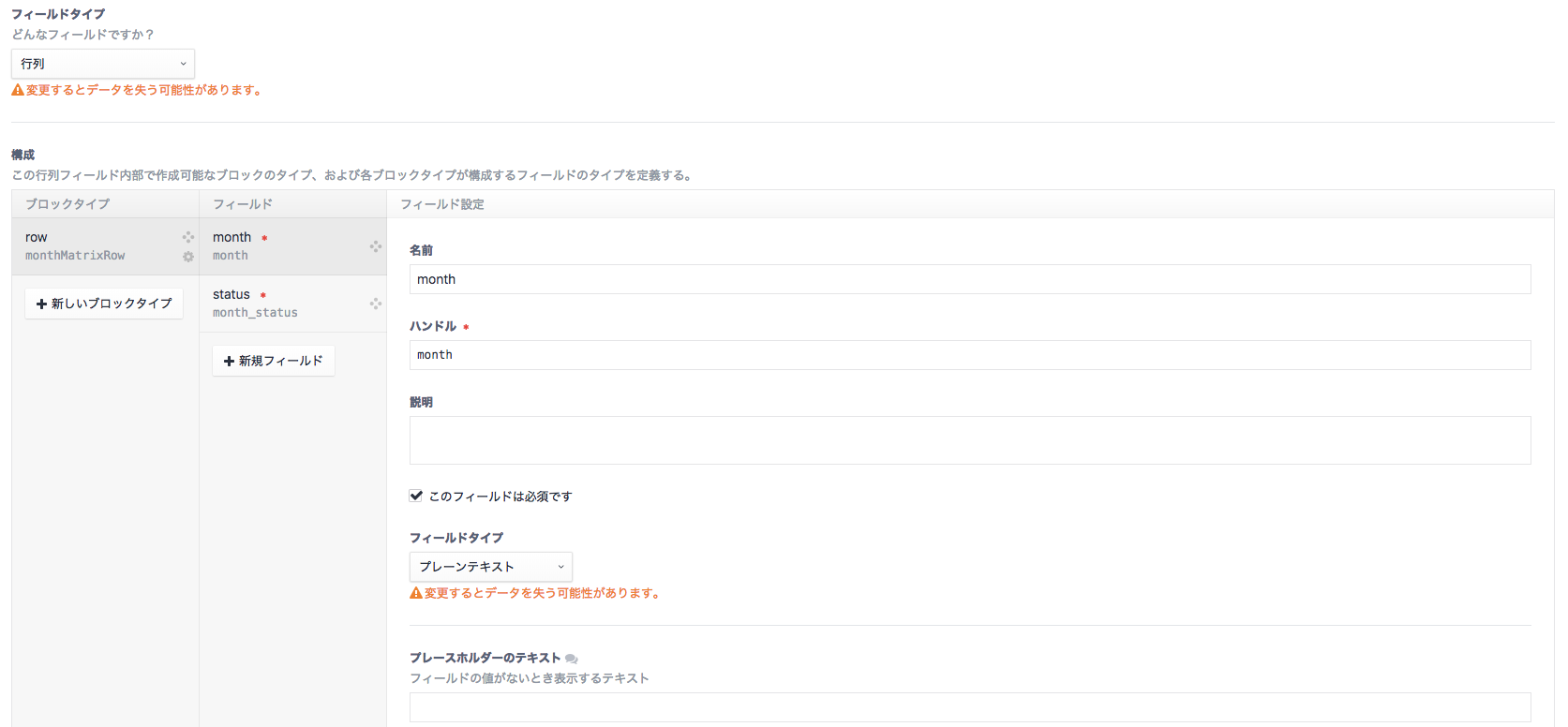
Task: Click the checkbox label 'このフィールドは必須です'
Action: [x=500, y=497]
